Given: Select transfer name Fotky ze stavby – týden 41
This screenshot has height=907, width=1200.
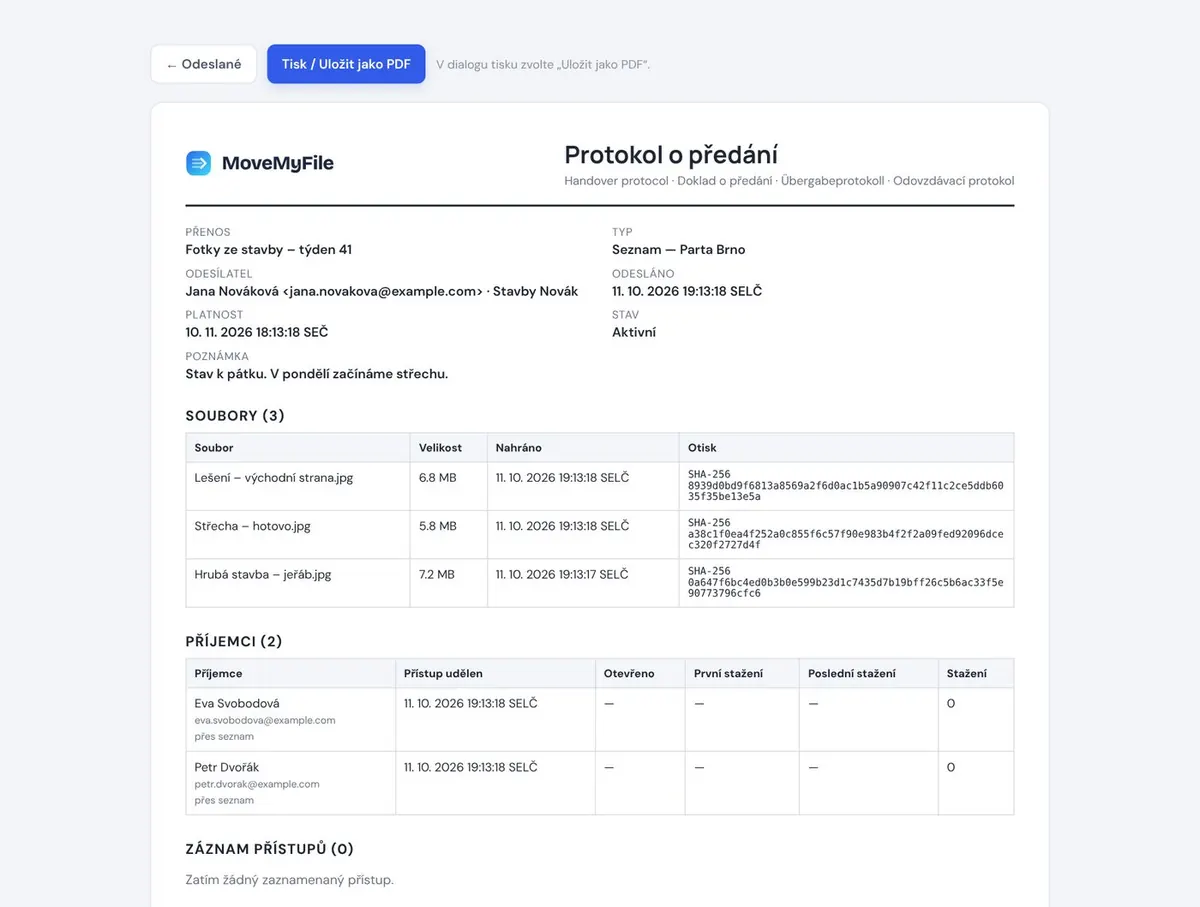Looking at the screenshot, I should [x=269, y=250].
